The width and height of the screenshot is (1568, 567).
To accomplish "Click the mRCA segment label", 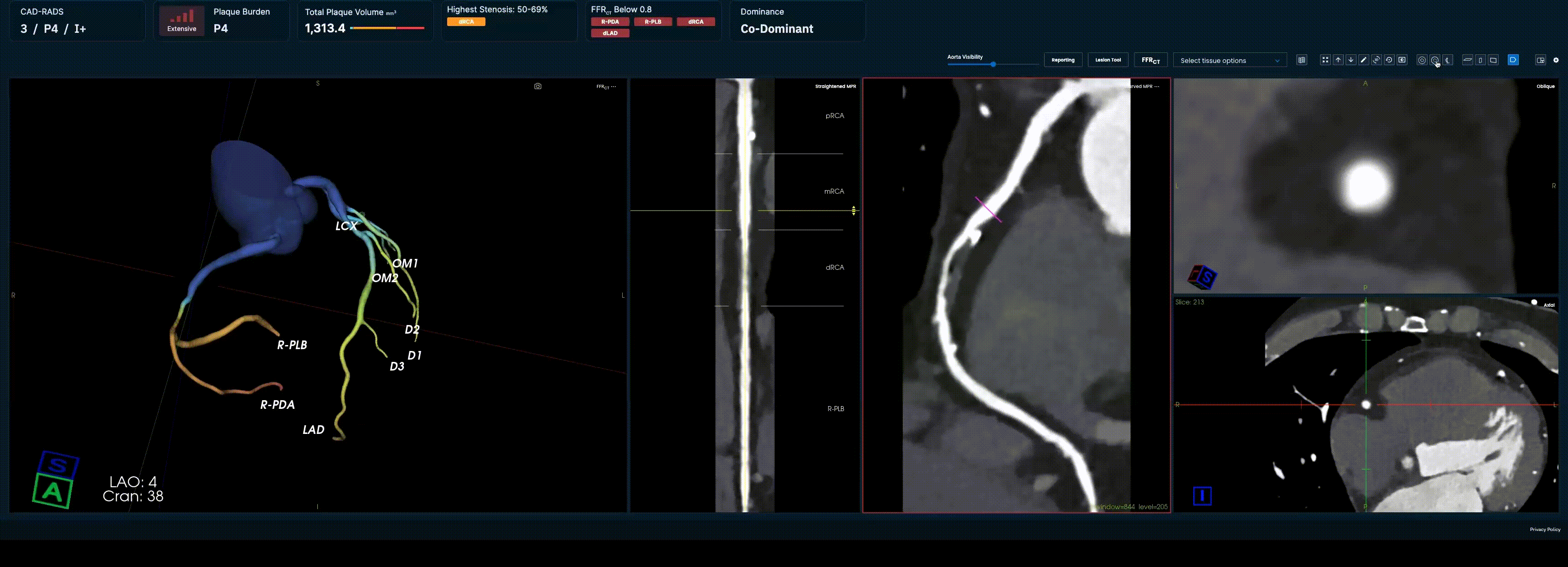I will pyautogui.click(x=834, y=191).
